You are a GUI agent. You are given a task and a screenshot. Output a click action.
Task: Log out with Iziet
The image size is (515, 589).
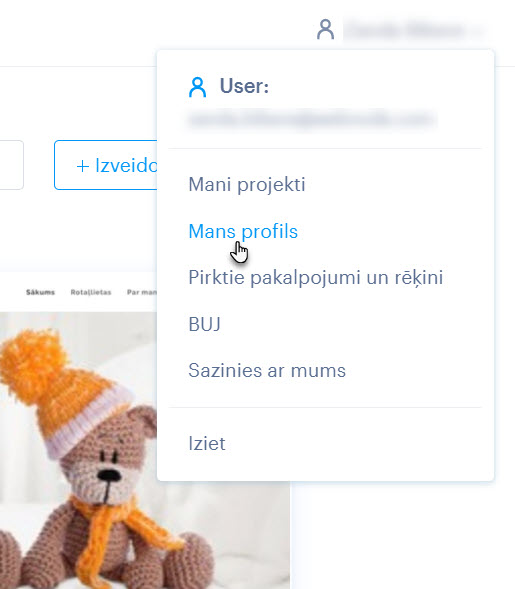207,444
